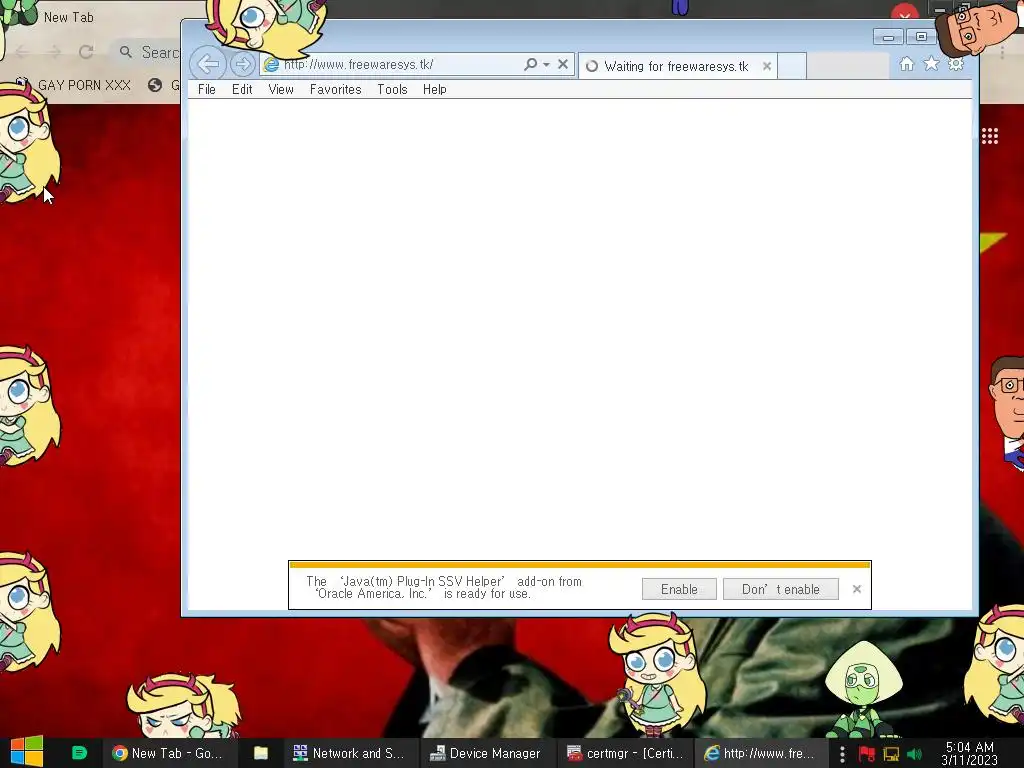Open the Edit menu
The image size is (1024, 768).
(x=242, y=89)
